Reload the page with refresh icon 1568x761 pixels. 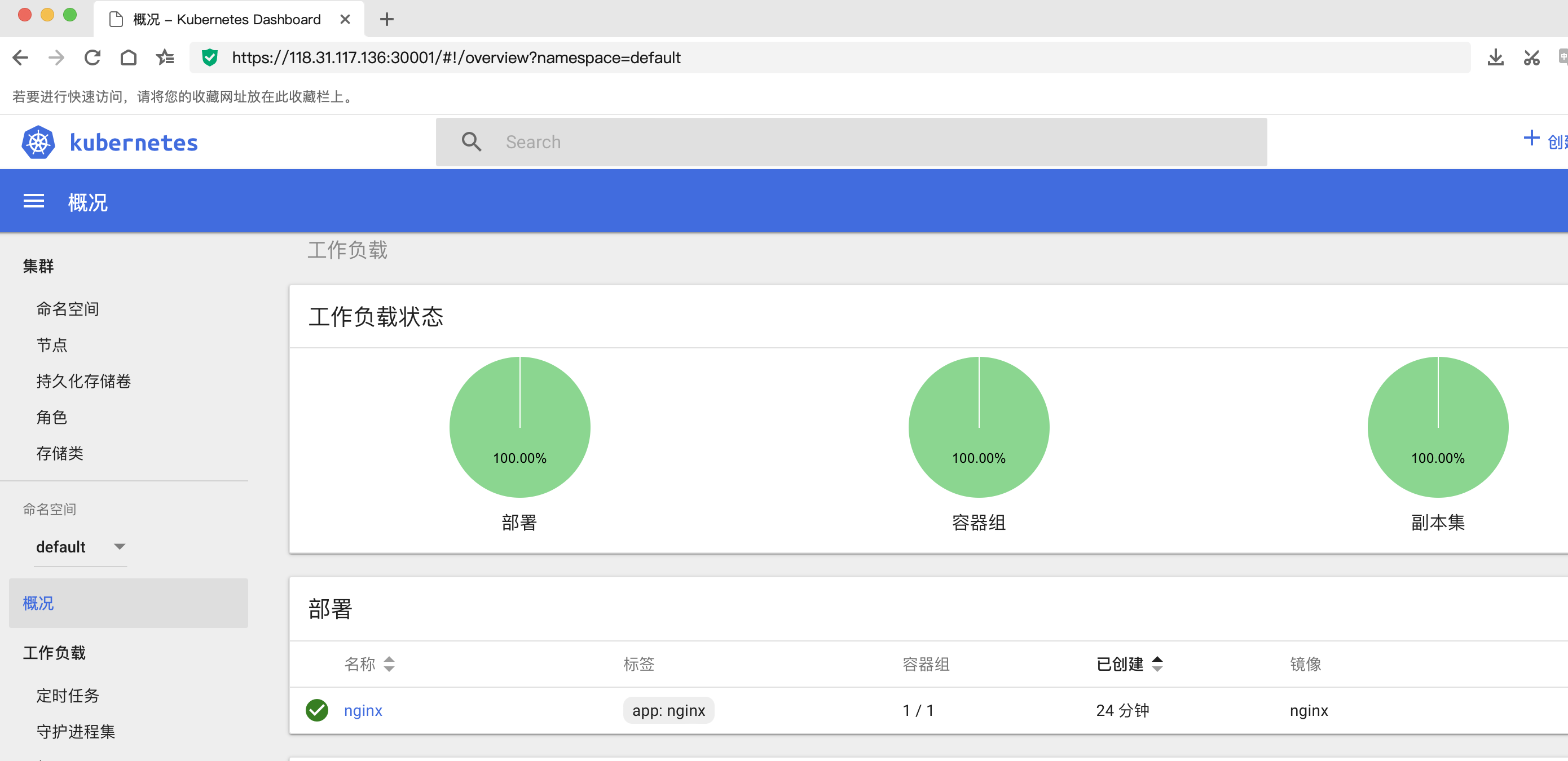point(93,58)
